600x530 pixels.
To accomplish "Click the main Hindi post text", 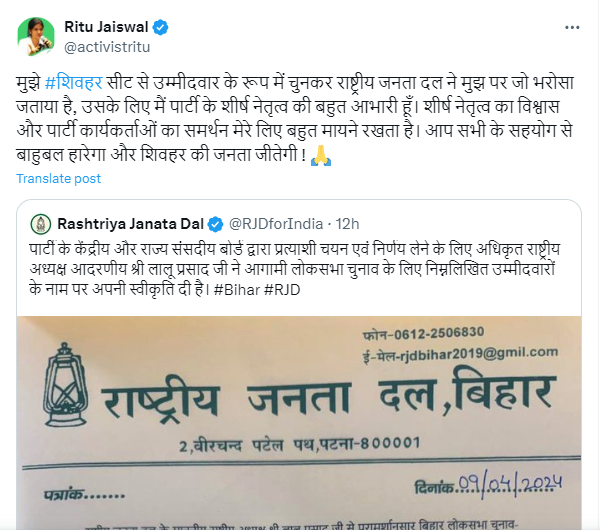I will (x=295, y=119).
